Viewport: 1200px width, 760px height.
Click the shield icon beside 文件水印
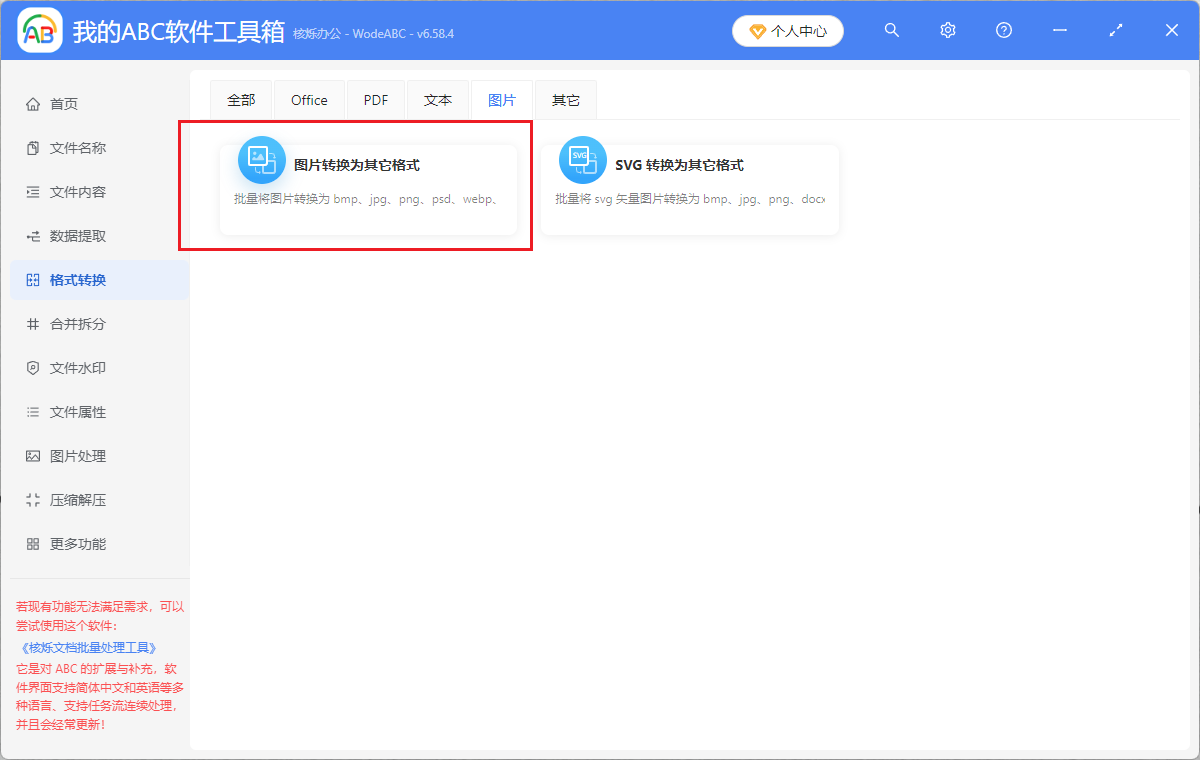[33, 368]
